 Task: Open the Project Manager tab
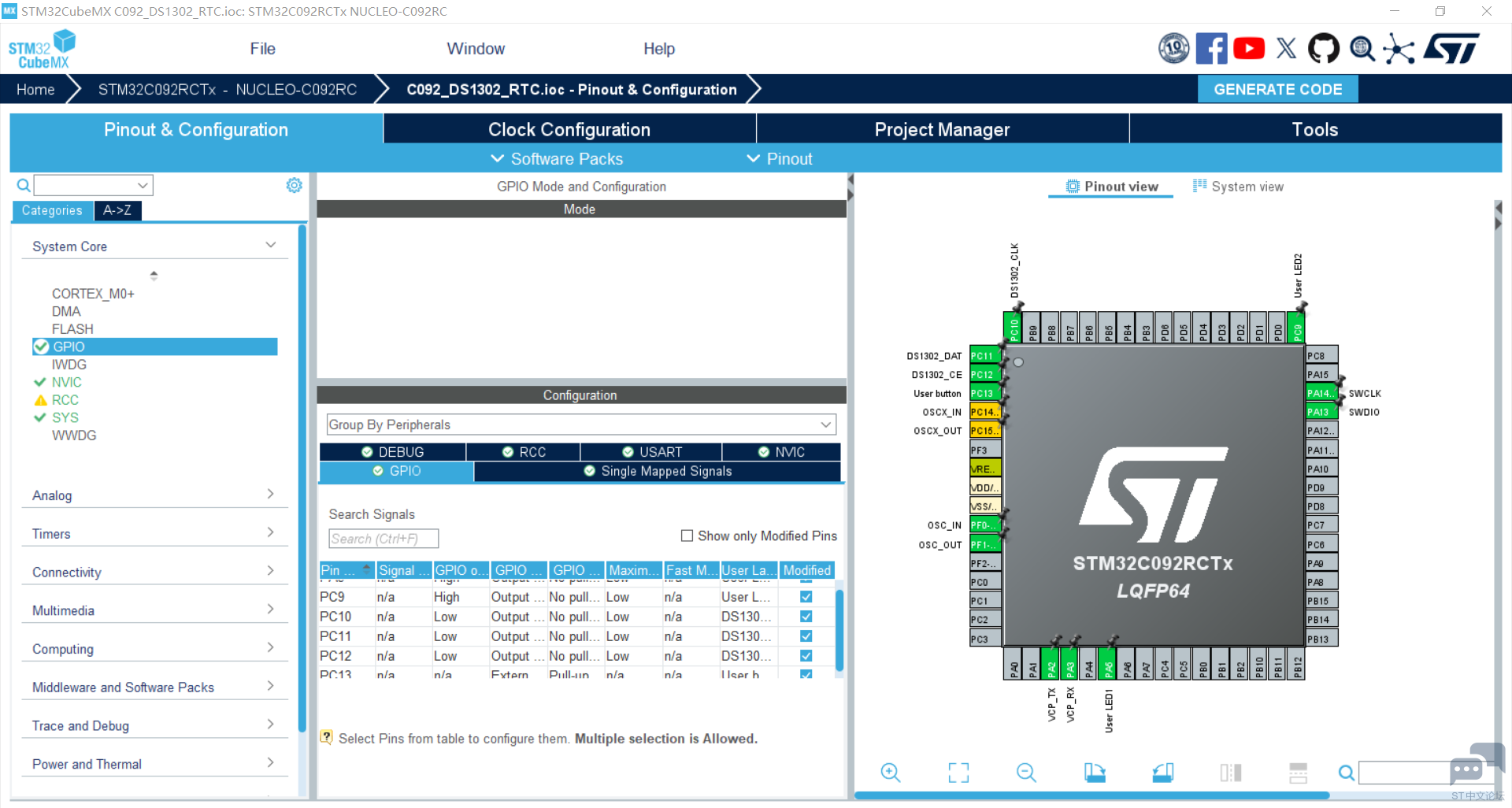click(x=942, y=129)
